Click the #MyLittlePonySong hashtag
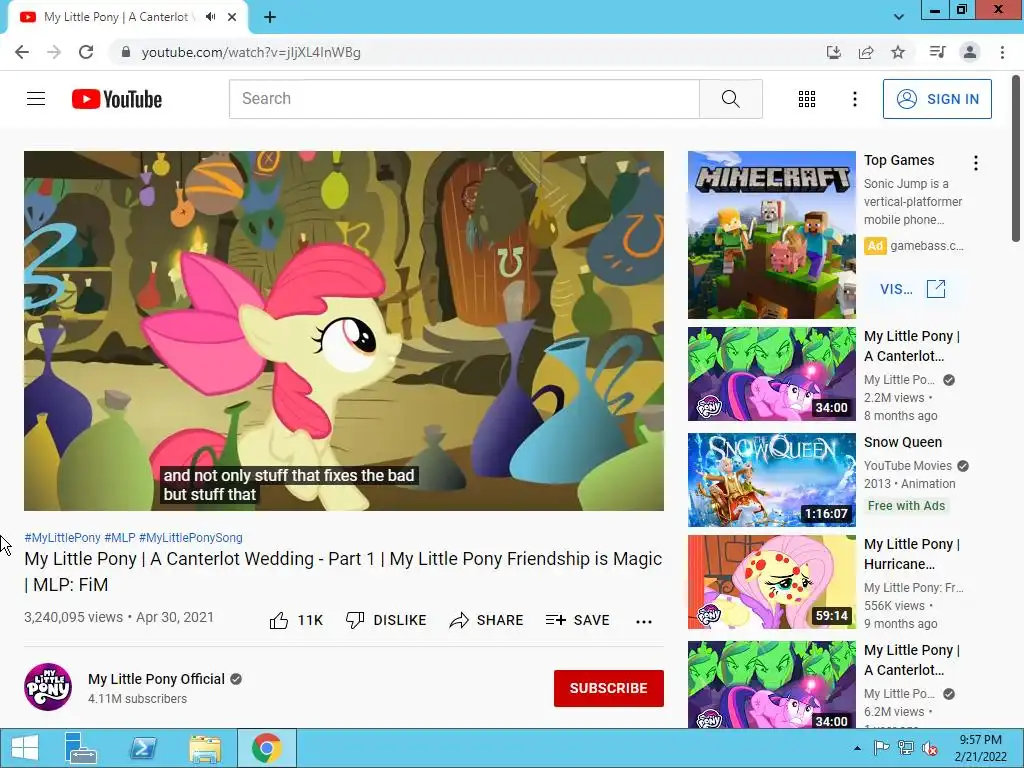The height and width of the screenshot is (768, 1024). point(191,537)
